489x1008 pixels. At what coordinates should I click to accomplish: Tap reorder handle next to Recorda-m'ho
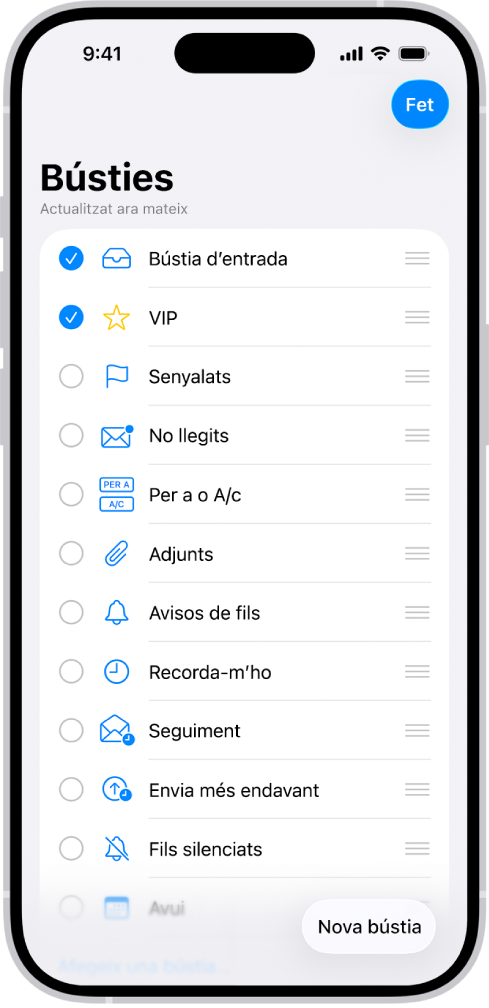tap(417, 672)
